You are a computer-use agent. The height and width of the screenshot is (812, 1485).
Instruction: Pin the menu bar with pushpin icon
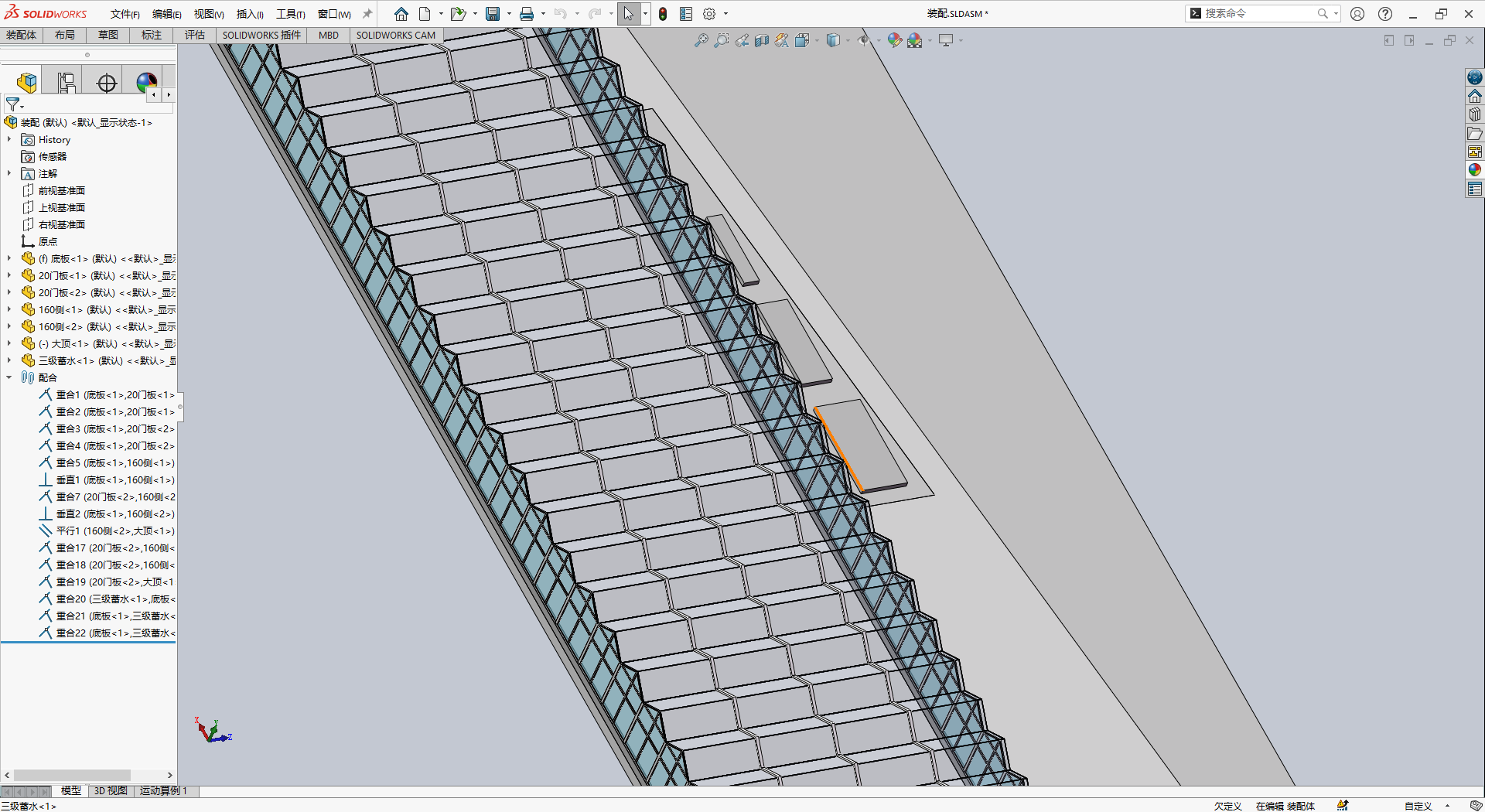pyautogui.click(x=367, y=14)
